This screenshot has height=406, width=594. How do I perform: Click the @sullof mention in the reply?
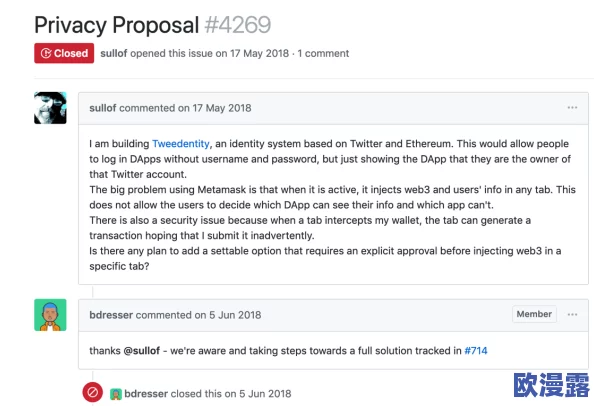click(142, 351)
